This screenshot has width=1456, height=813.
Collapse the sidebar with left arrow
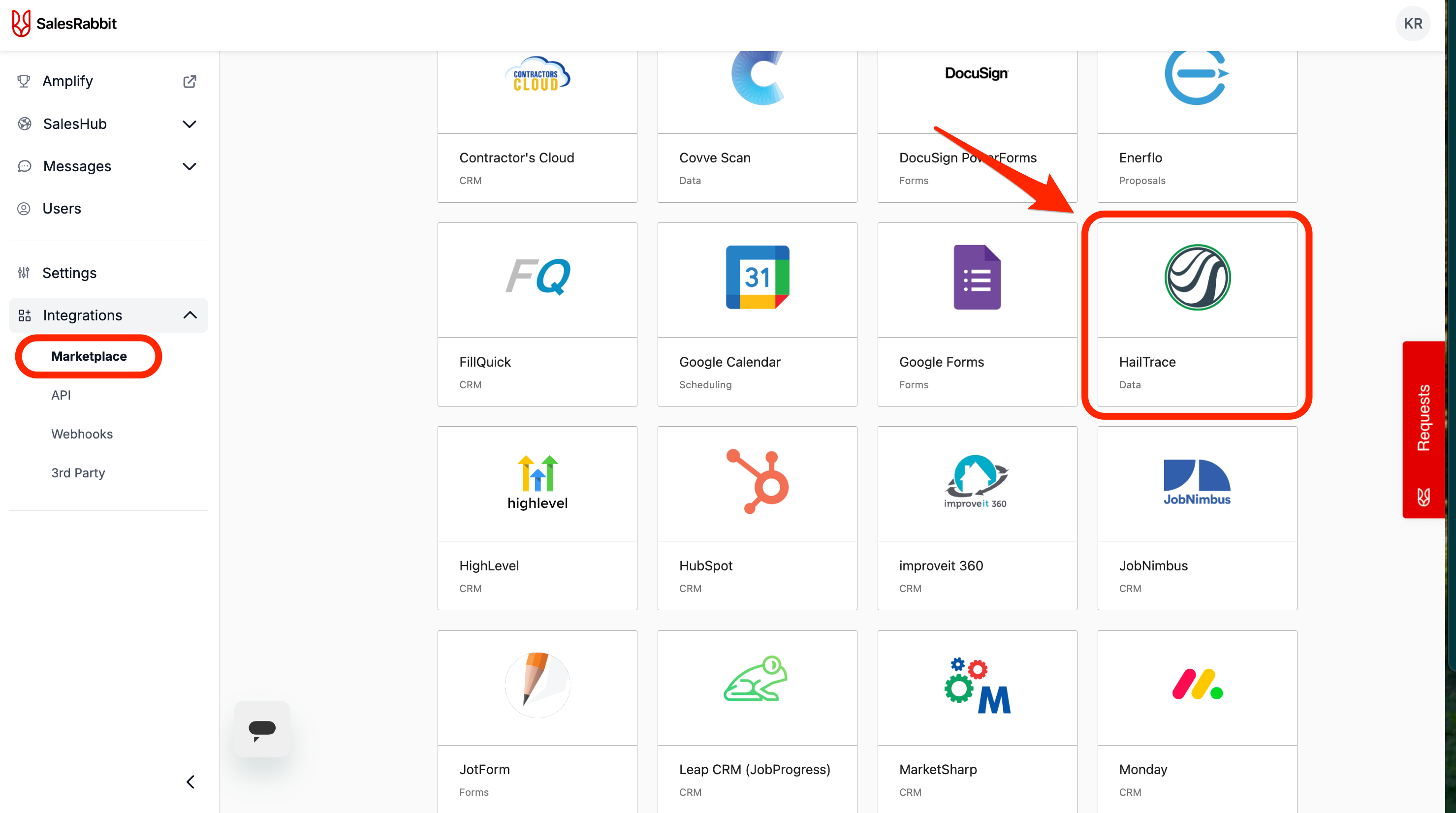coord(190,782)
